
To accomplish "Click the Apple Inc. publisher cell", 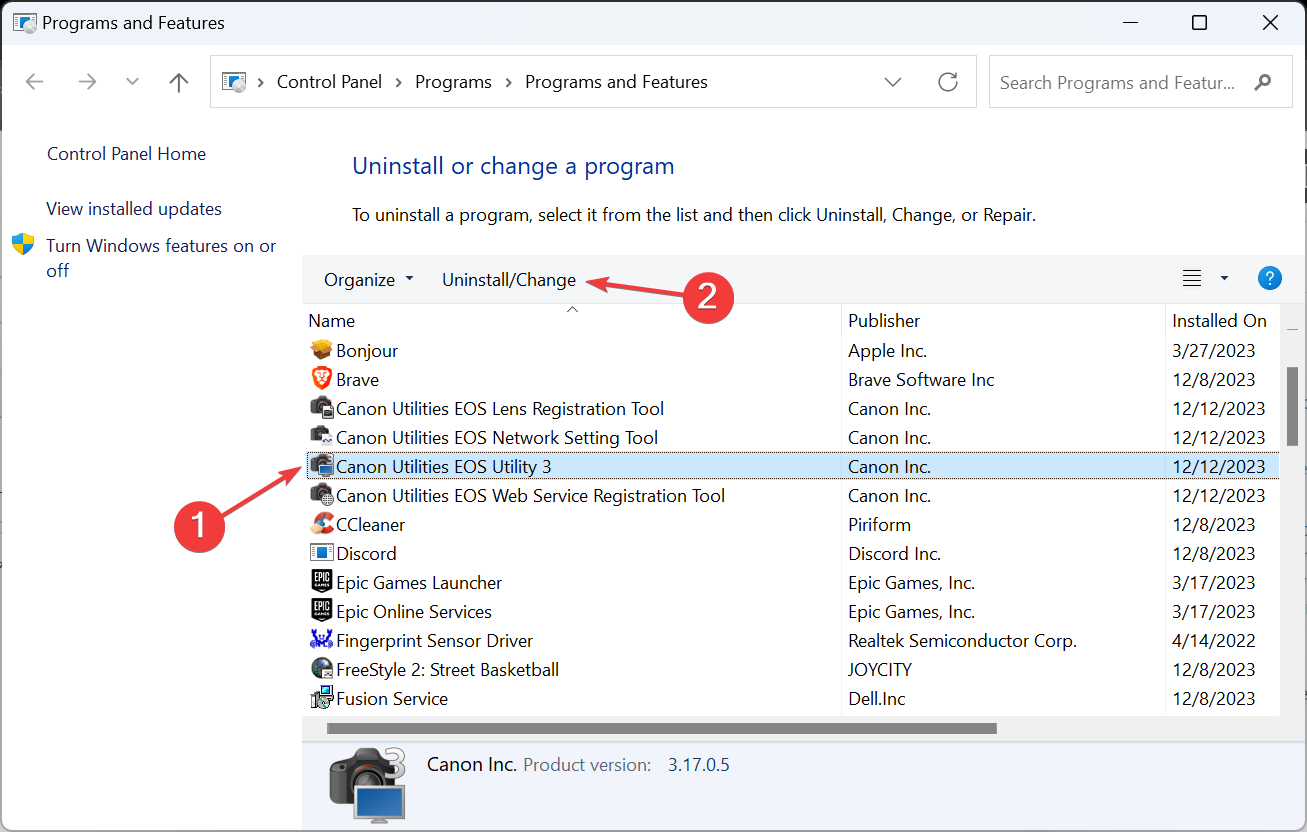I will (887, 351).
